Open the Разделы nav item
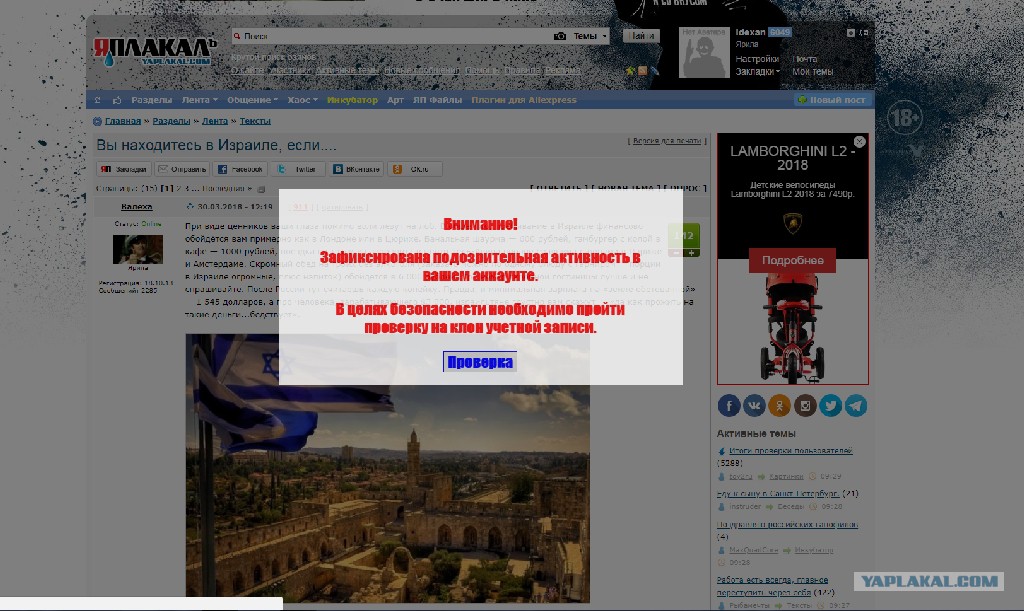 (152, 100)
